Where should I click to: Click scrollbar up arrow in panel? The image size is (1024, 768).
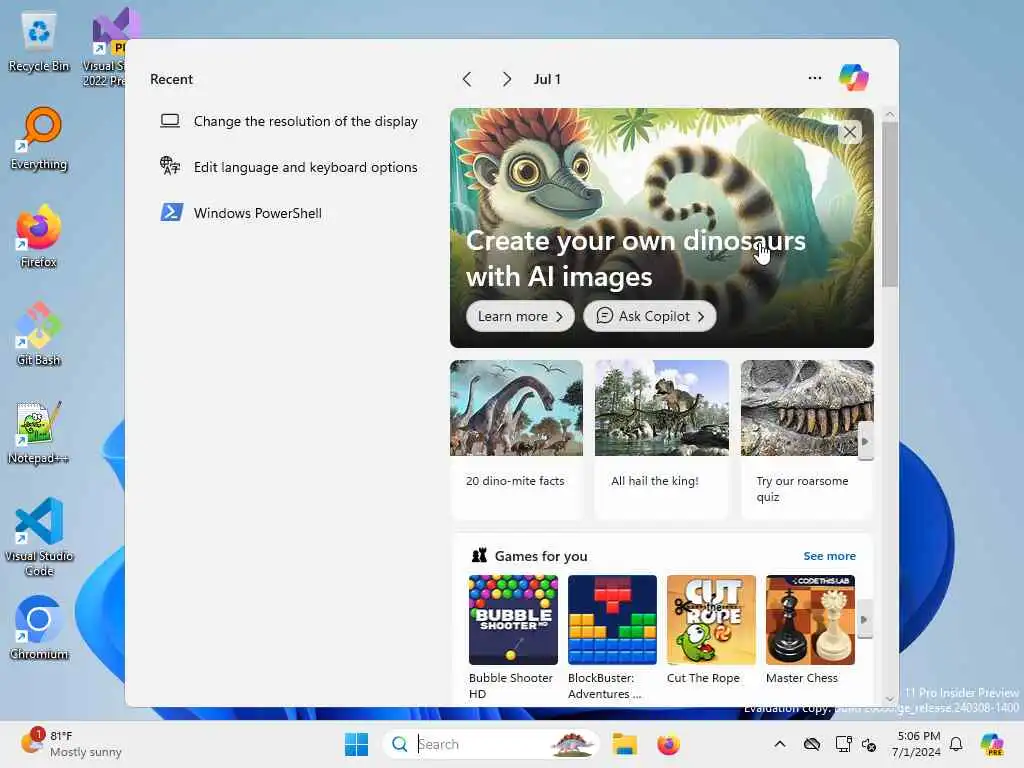pyautogui.click(x=889, y=114)
